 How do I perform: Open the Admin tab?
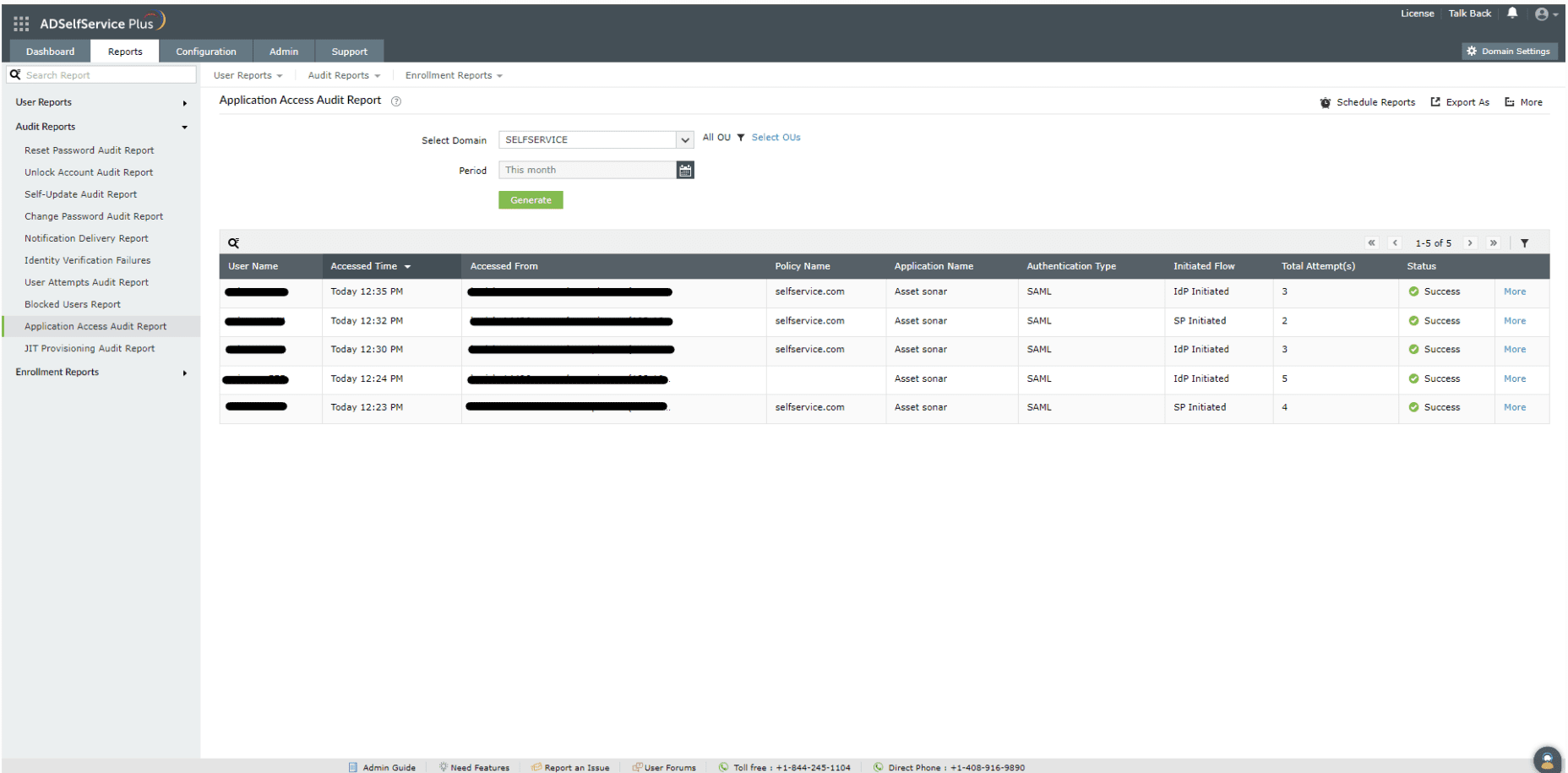(284, 51)
